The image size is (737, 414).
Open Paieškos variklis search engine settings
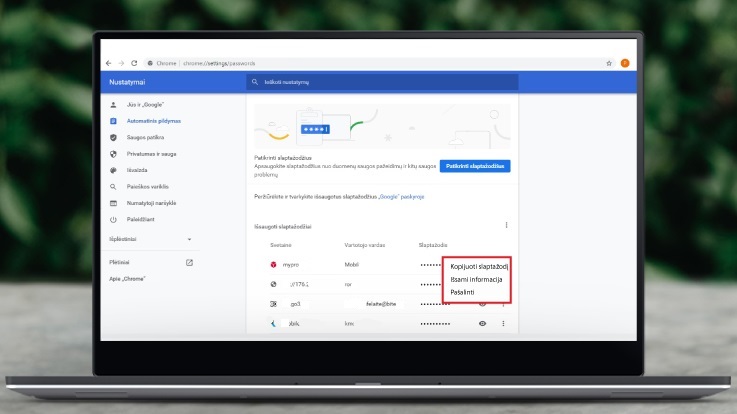point(147,186)
